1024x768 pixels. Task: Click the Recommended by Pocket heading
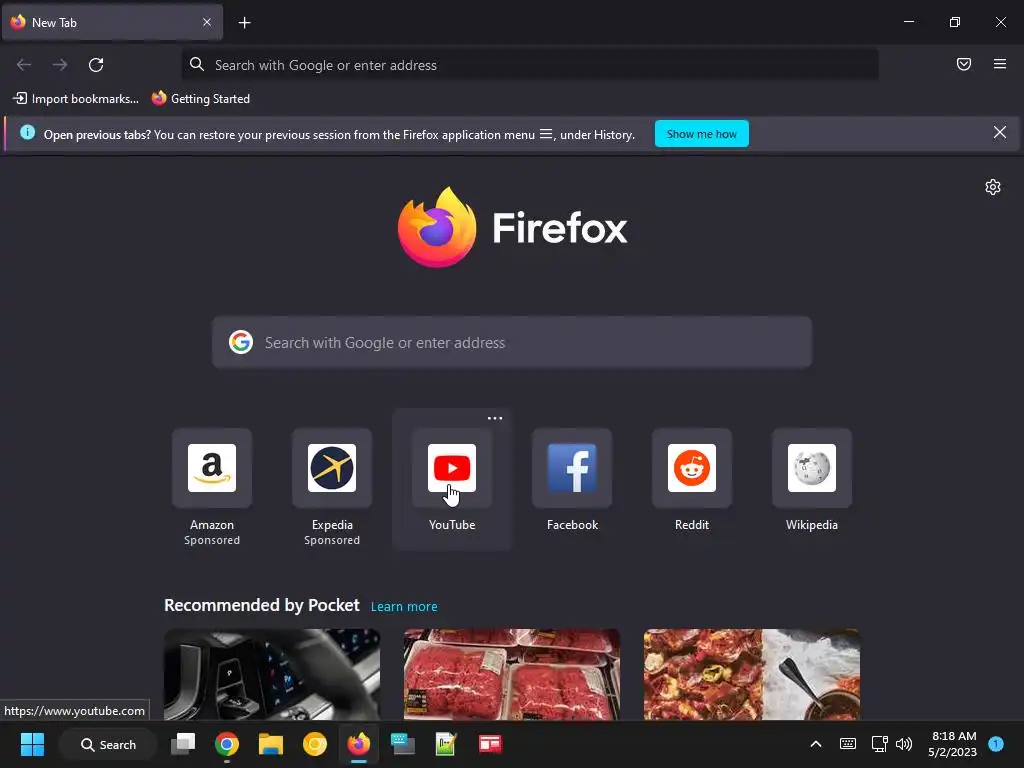tap(262, 605)
